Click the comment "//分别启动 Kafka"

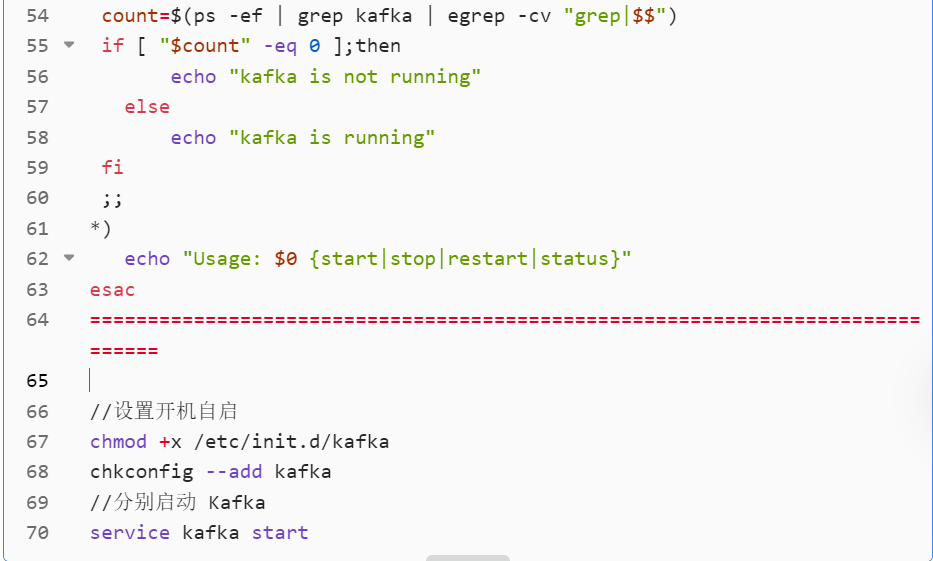177,502
